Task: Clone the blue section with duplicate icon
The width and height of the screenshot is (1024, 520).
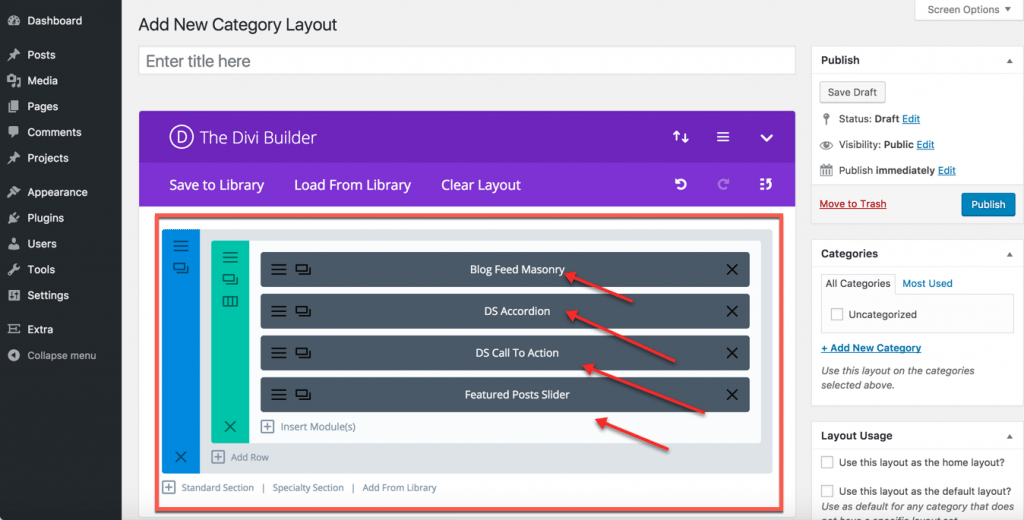Action: click(181, 268)
